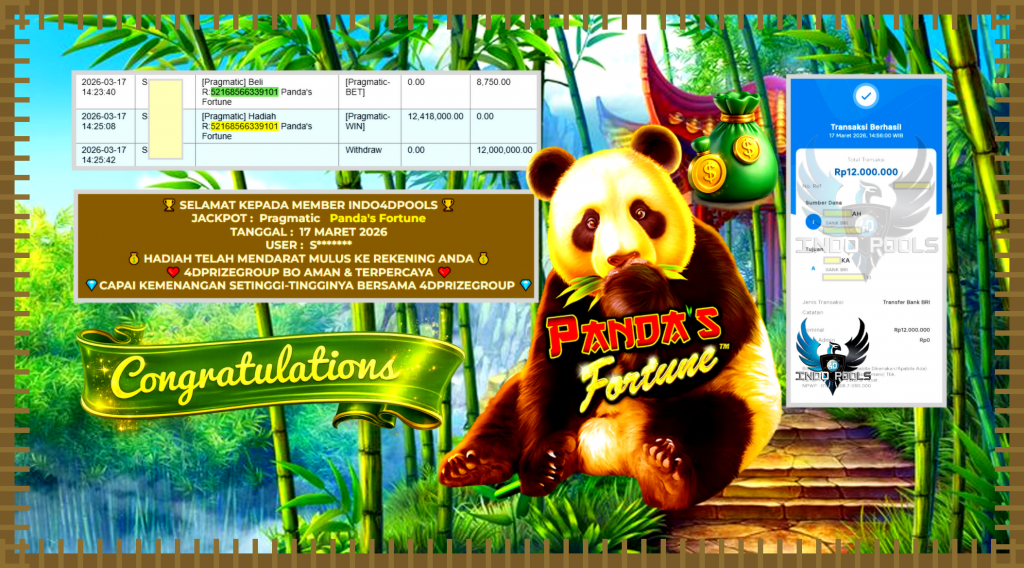The height and width of the screenshot is (568, 1024).
Task: Click the round source account avatar icon
Action: [x=813, y=222]
